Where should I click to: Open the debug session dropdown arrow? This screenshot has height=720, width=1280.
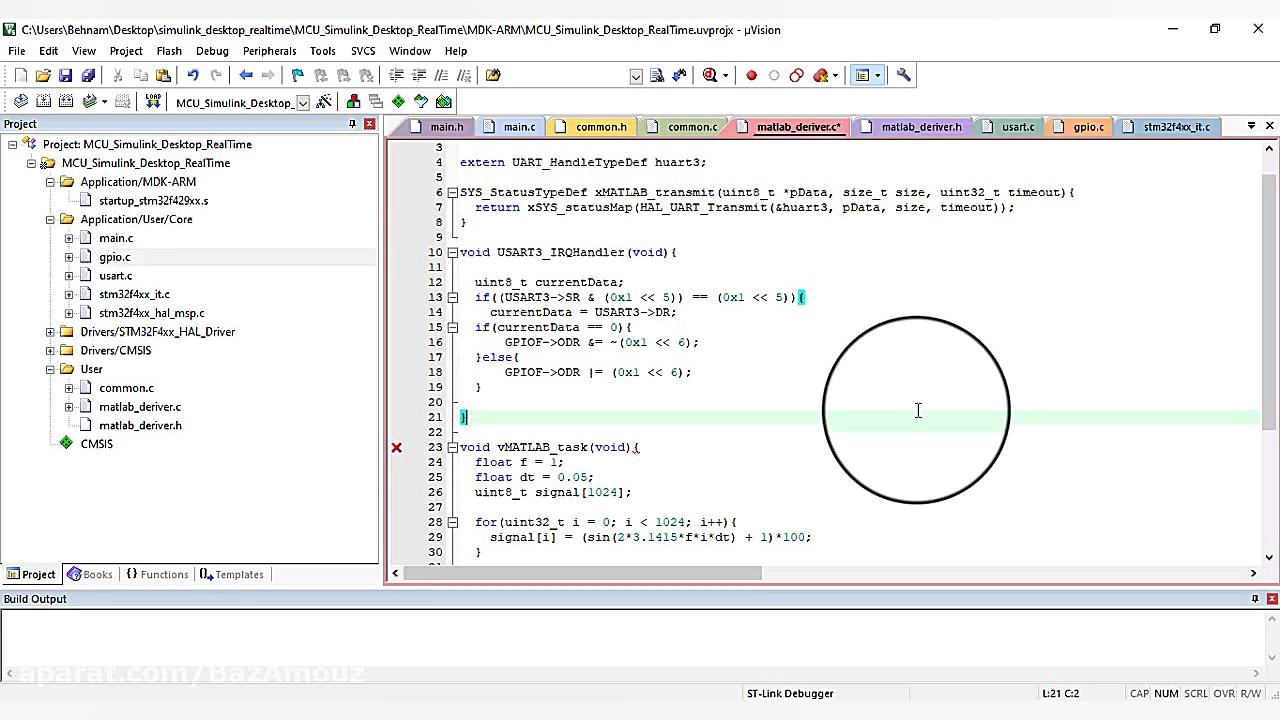[x=724, y=75]
